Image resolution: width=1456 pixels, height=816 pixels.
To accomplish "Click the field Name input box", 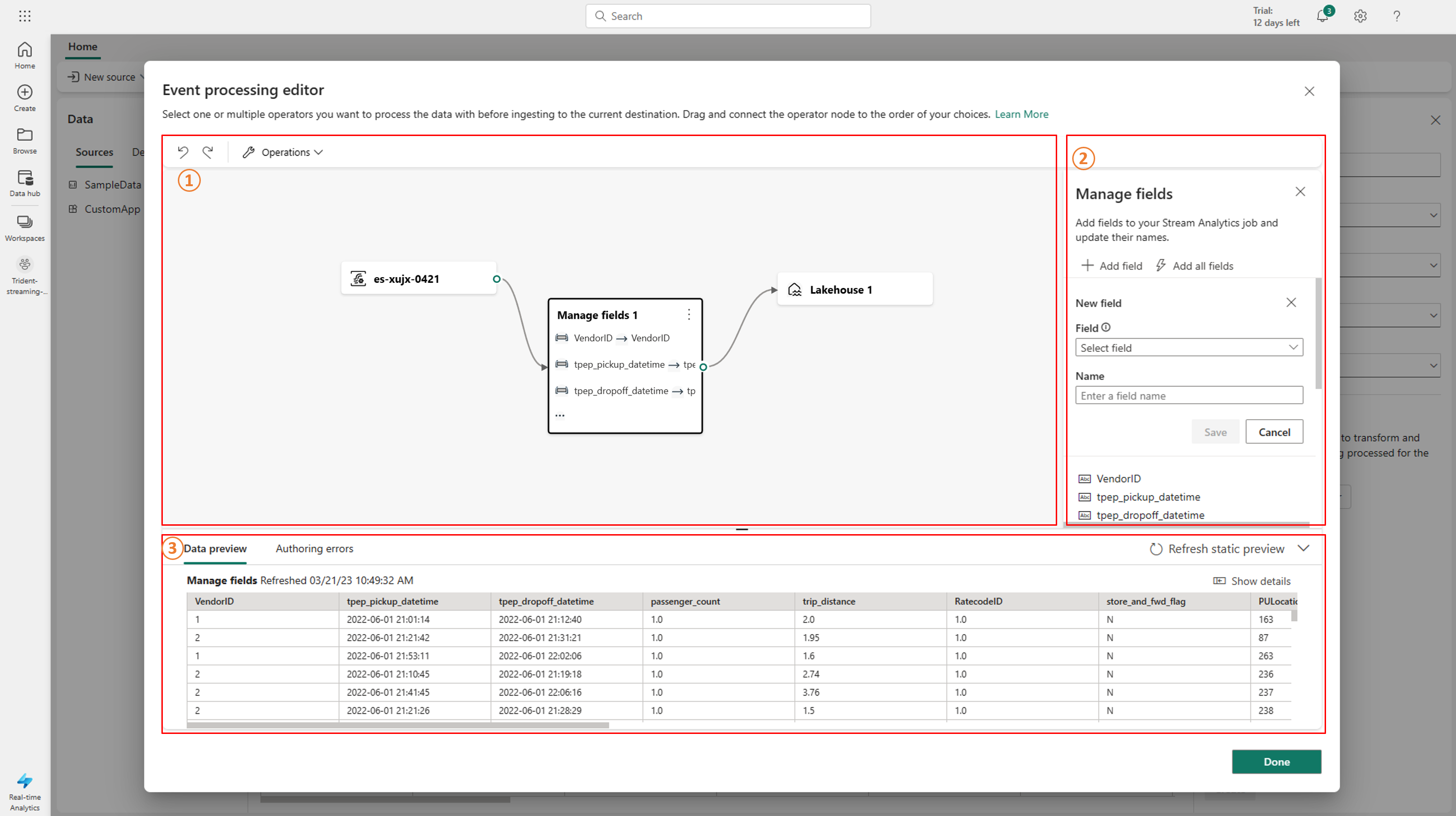I will pyautogui.click(x=1189, y=395).
